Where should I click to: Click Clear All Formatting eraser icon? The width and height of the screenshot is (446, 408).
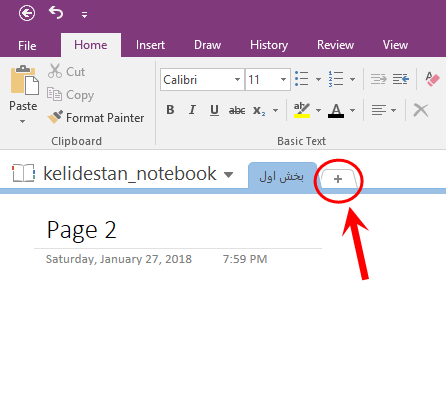[x=432, y=79]
